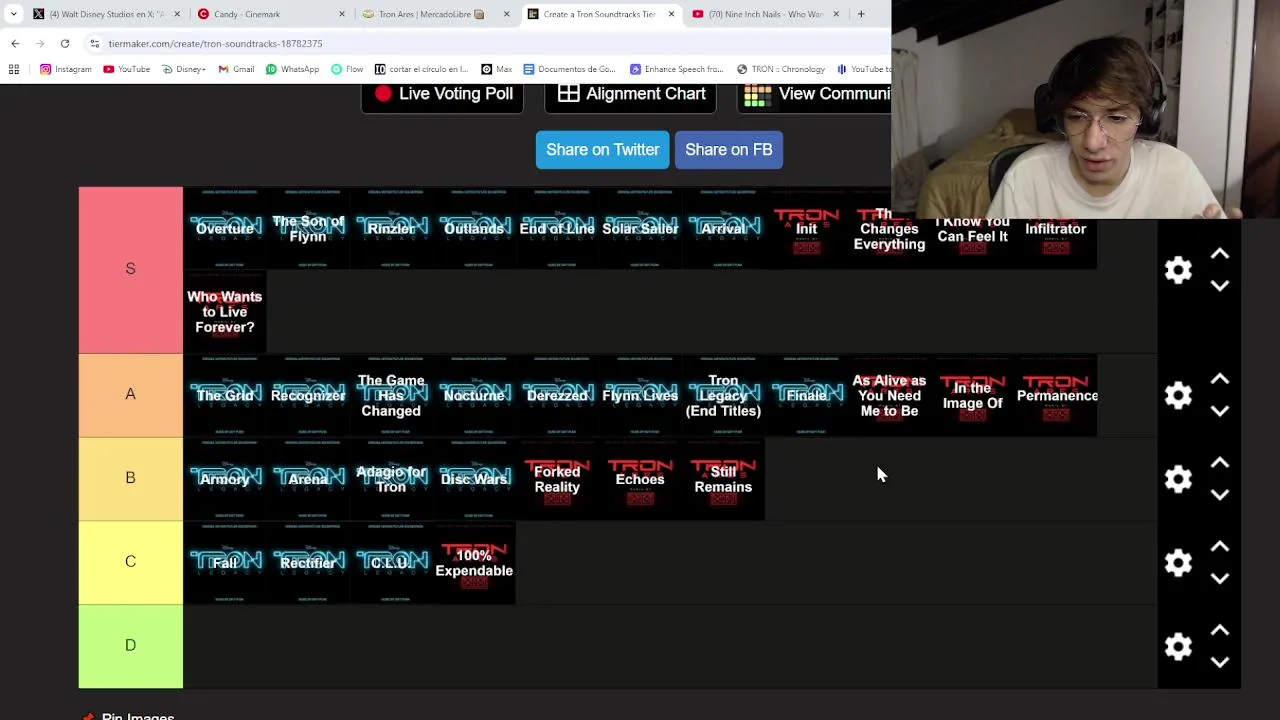Move D tier row down with arrow

[1220, 662]
